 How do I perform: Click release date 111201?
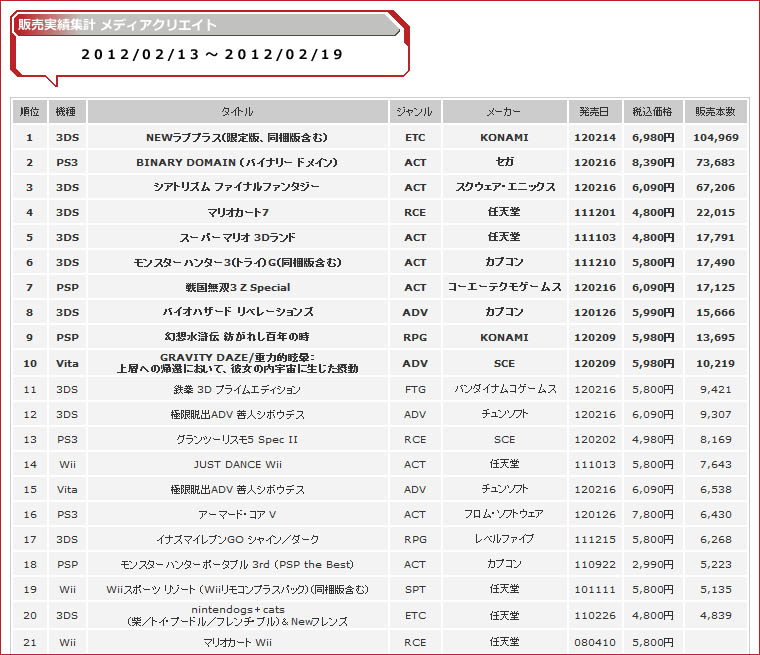tap(595, 212)
